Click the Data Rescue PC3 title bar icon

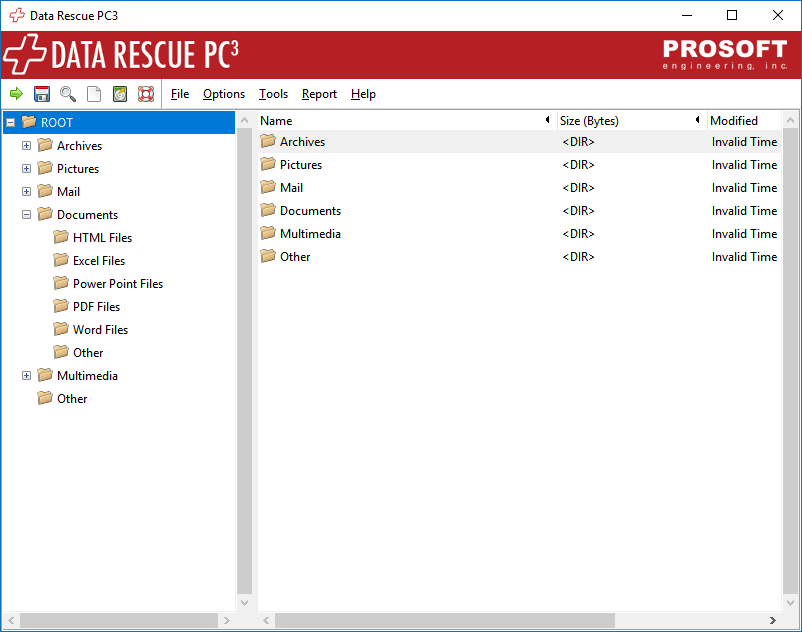[x=17, y=15]
